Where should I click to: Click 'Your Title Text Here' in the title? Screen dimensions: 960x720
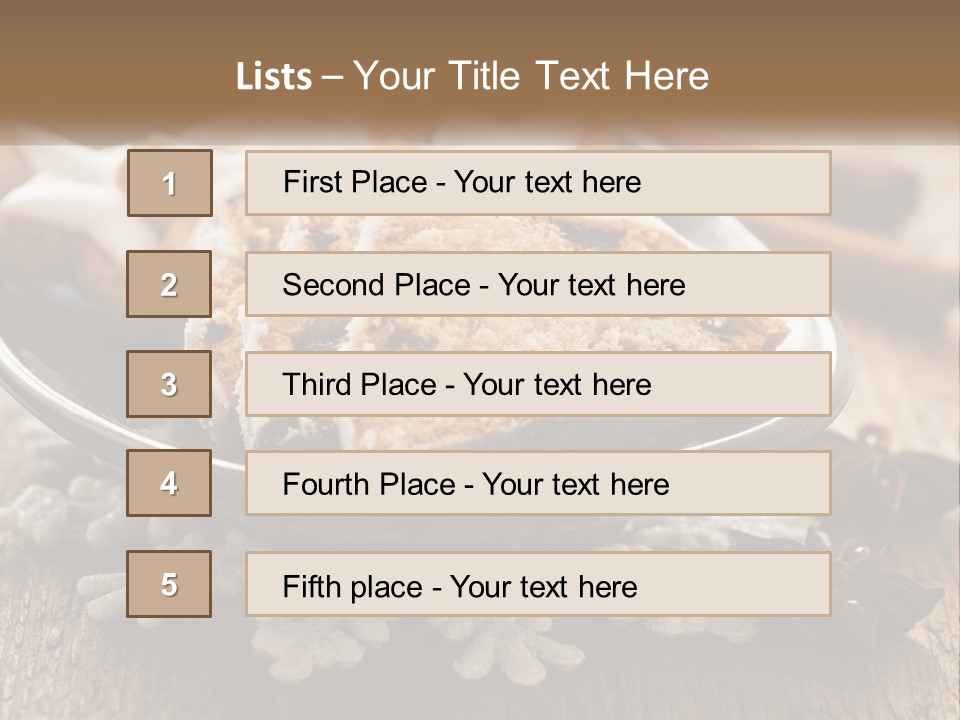[x=531, y=77]
